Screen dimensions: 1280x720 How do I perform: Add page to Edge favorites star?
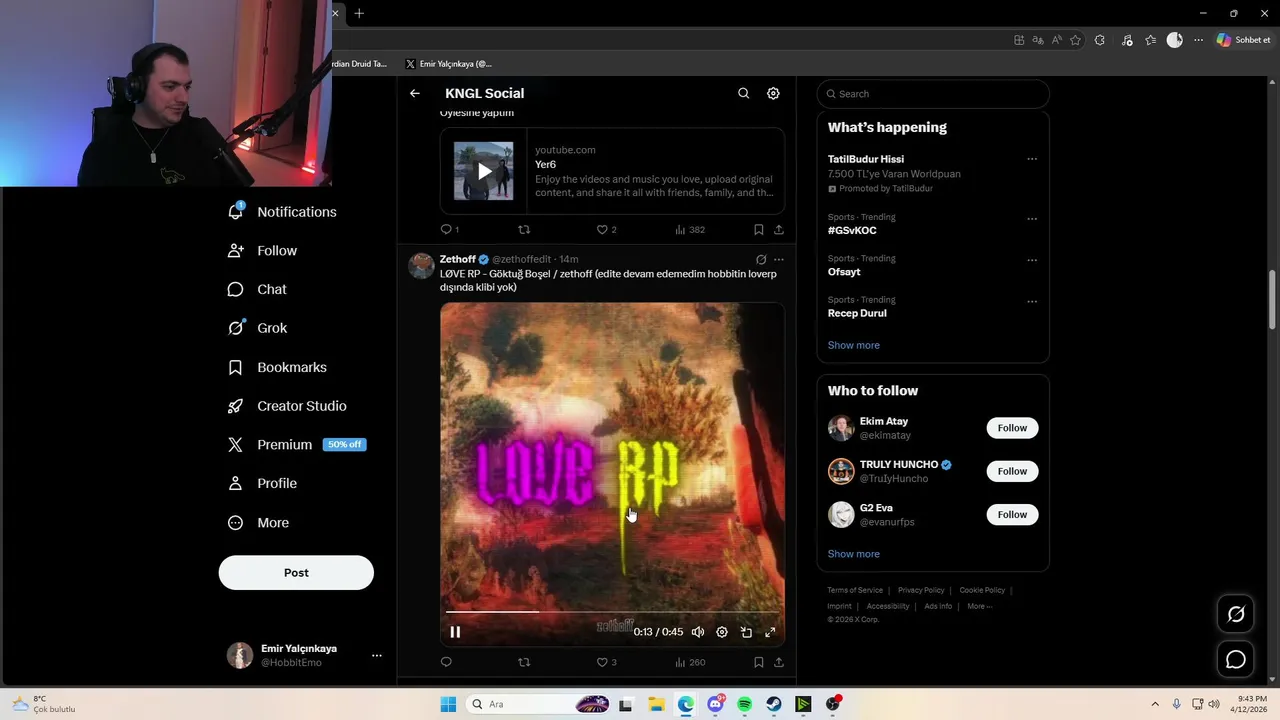click(x=1076, y=40)
